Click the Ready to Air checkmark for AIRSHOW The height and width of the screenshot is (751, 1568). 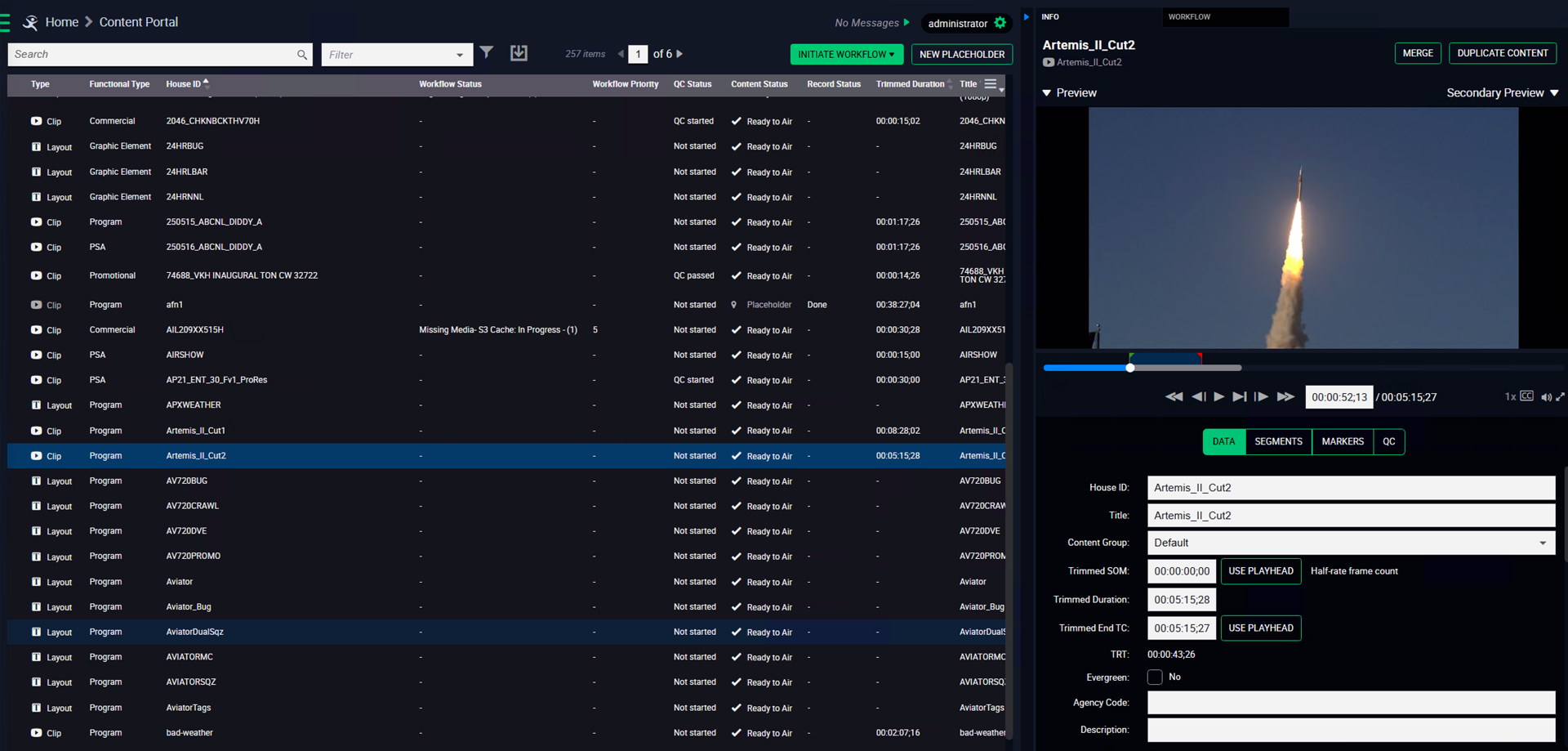(736, 355)
